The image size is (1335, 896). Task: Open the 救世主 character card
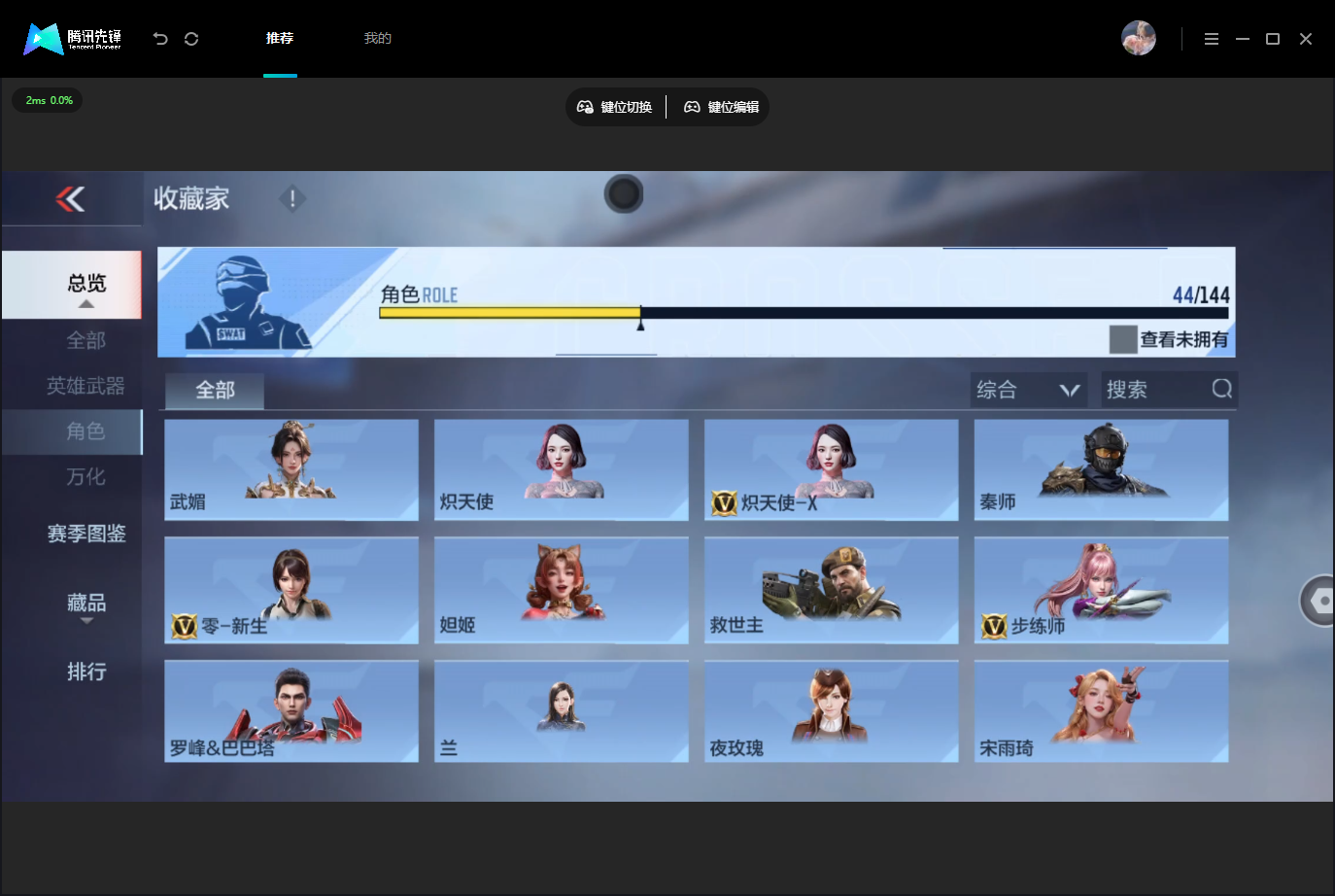pos(832,590)
